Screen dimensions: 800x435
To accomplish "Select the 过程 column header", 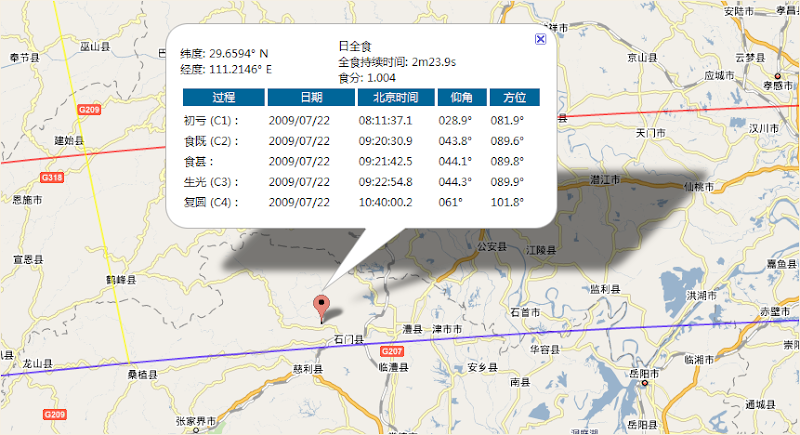I will 223,97.
